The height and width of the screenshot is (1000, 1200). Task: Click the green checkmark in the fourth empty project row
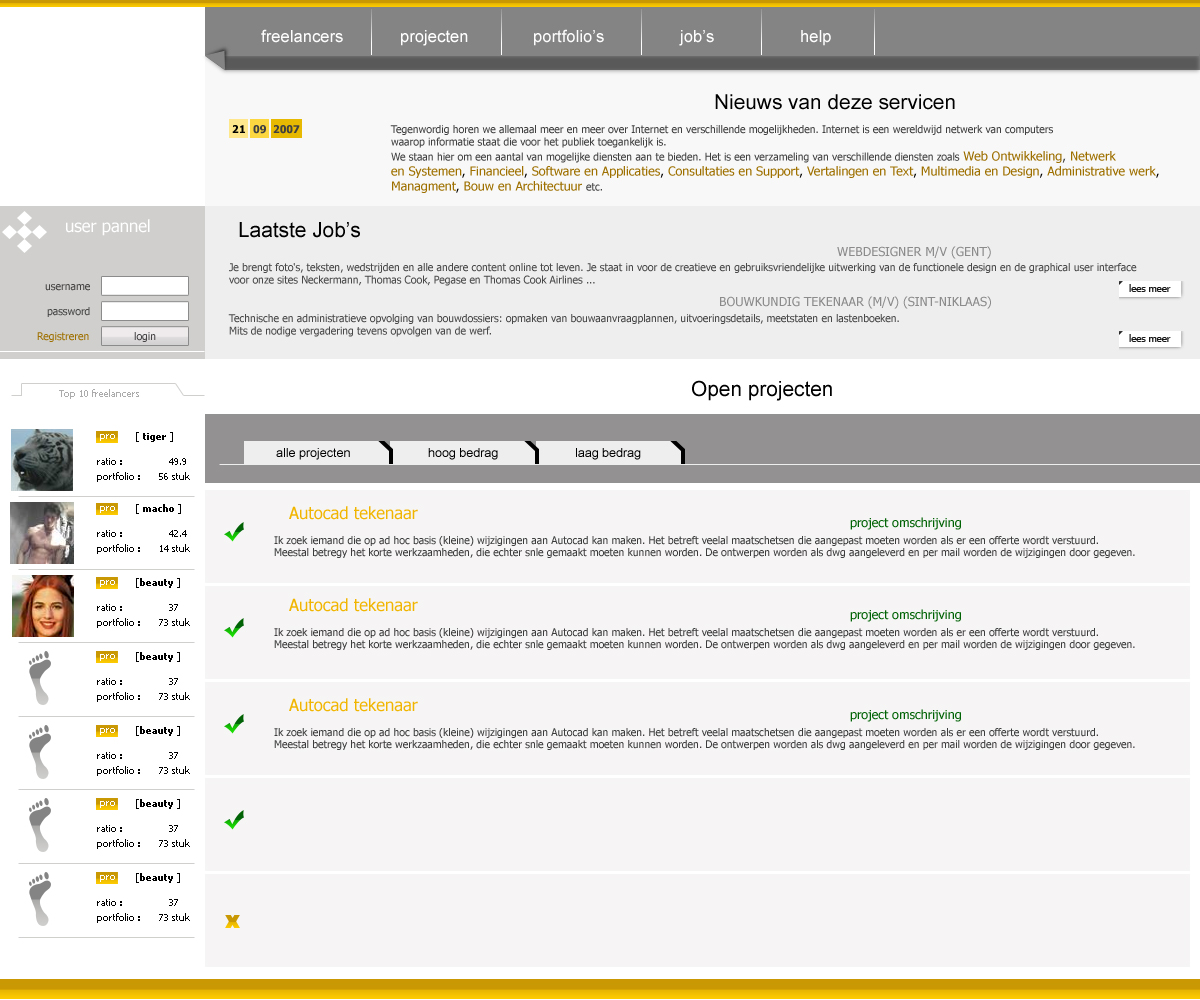(234, 820)
